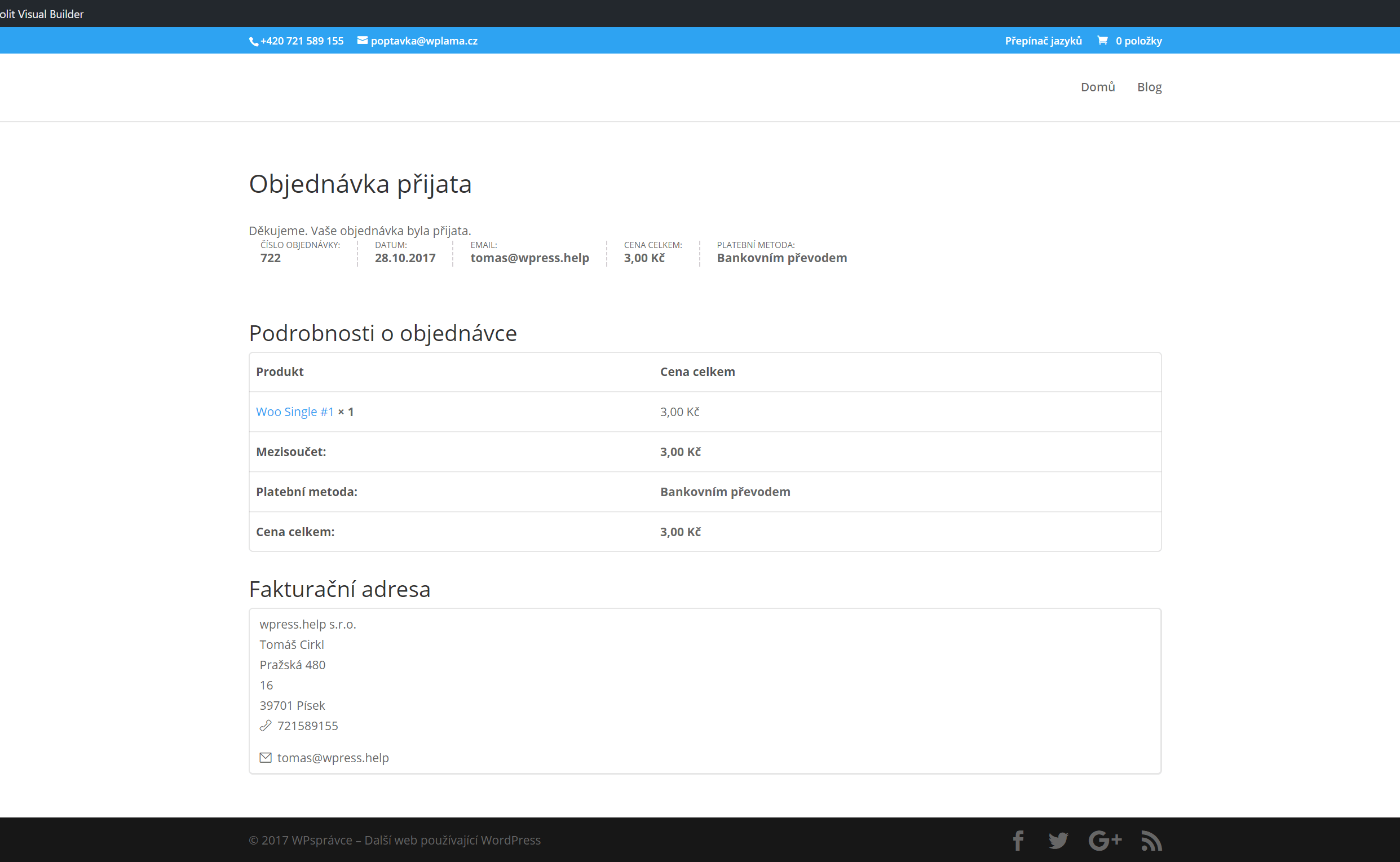The height and width of the screenshot is (862, 1400).
Task: Open the RSS feed via the footer icon
Action: 1151,840
